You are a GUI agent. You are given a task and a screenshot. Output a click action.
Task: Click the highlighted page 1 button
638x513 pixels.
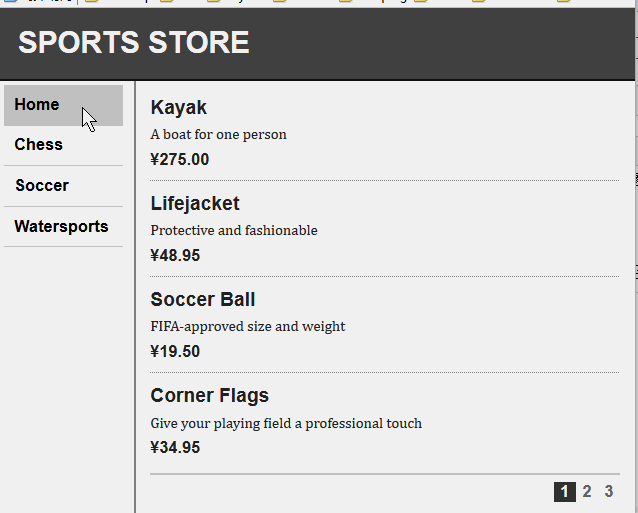pyautogui.click(x=564, y=492)
